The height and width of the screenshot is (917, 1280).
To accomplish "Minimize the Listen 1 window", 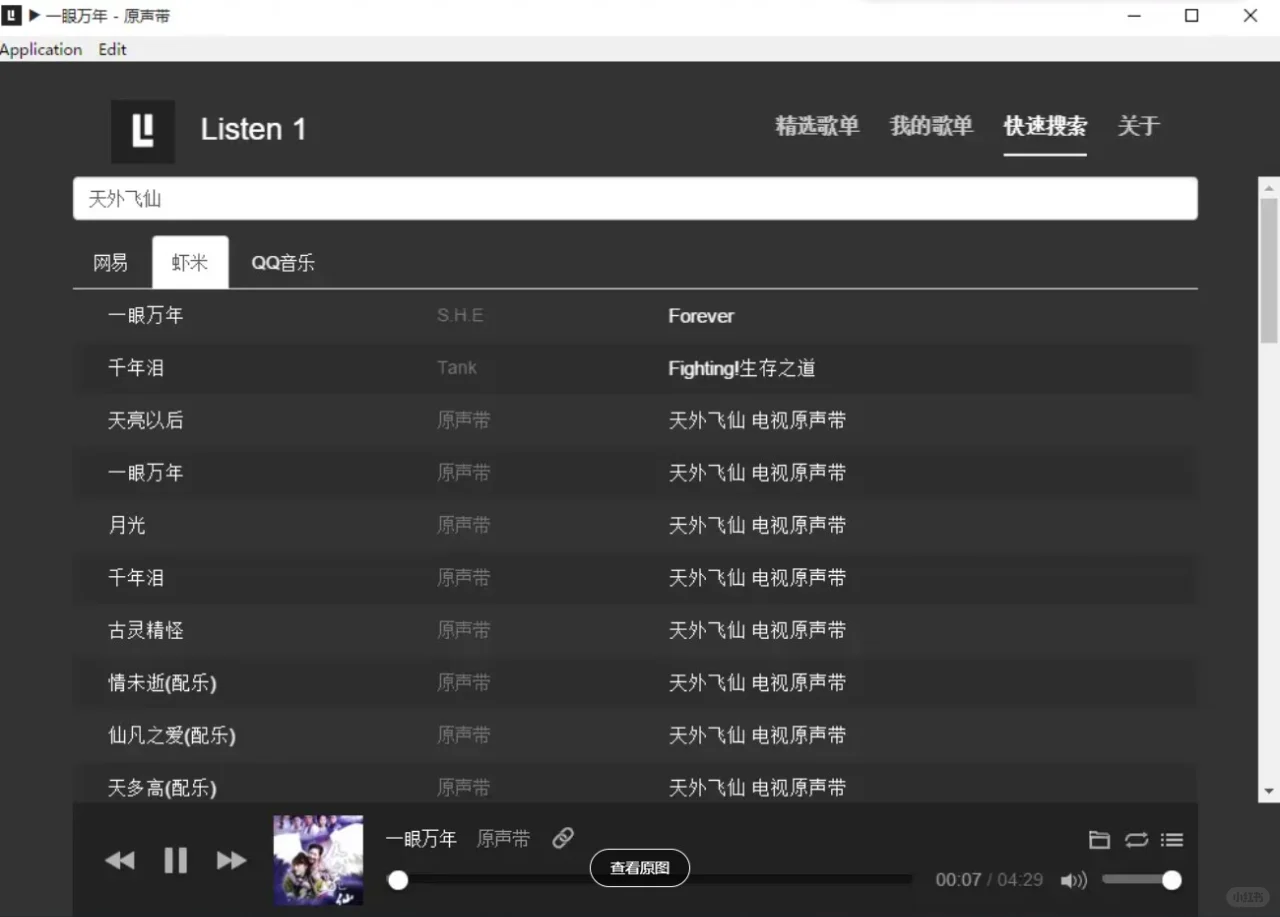I will pyautogui.click(x=1134, y=16).
